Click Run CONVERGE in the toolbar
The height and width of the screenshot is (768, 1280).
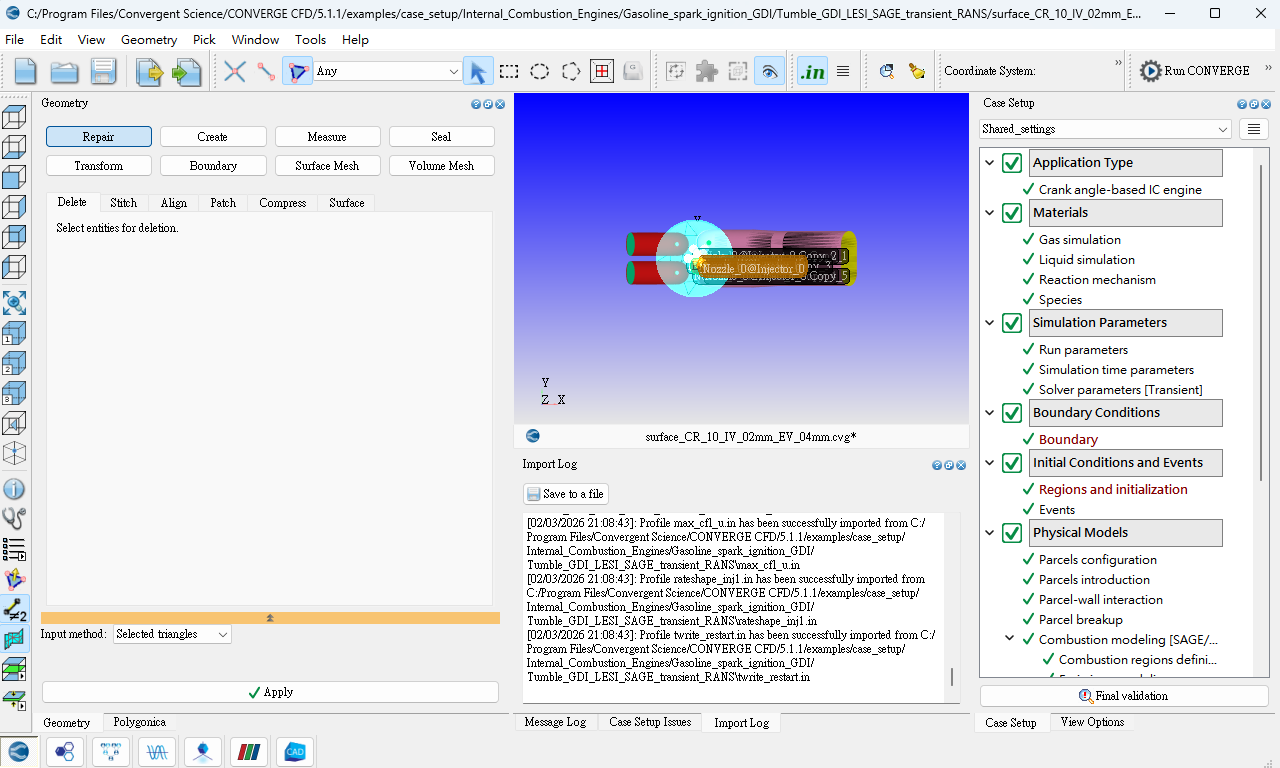1196,71
